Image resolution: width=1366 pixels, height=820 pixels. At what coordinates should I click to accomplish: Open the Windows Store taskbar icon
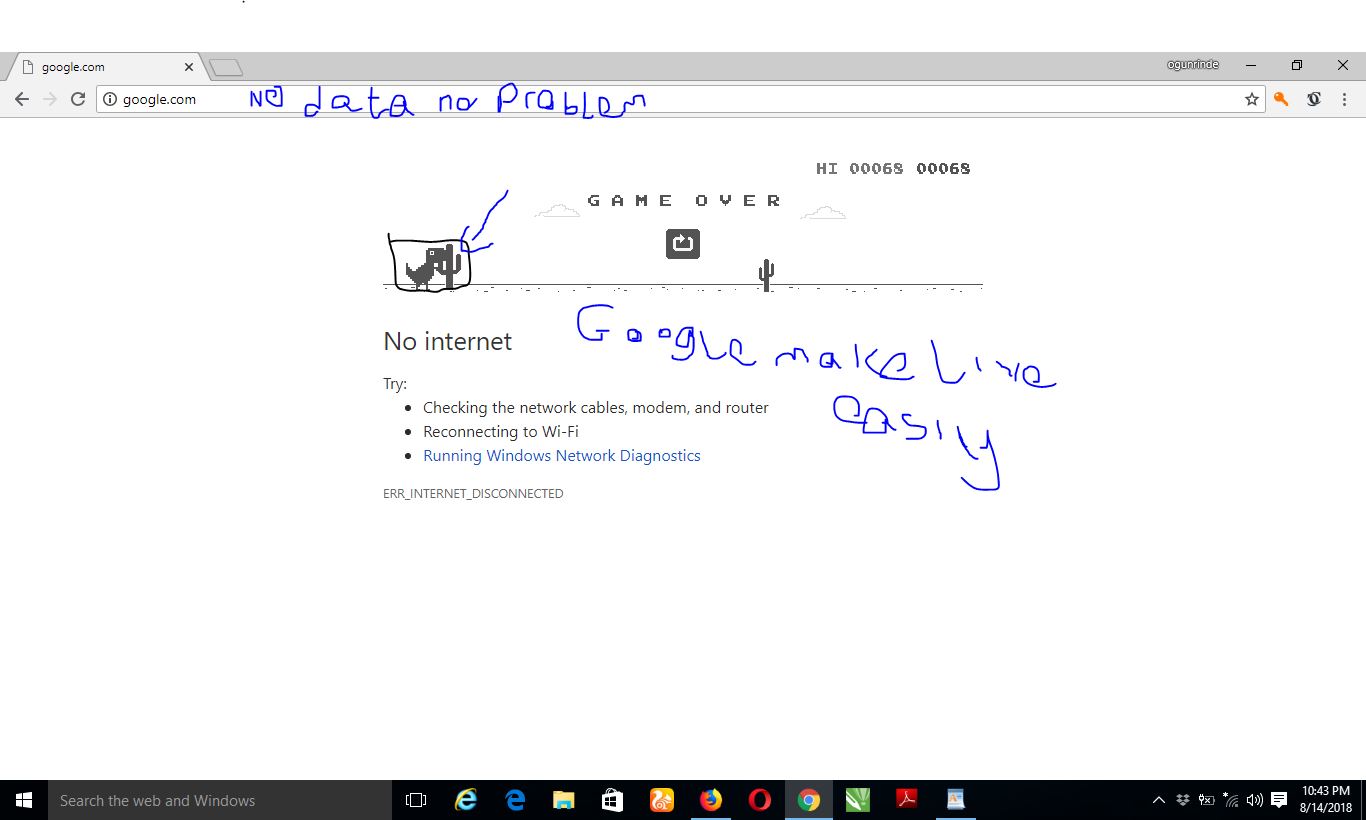(x=613, y=800)
